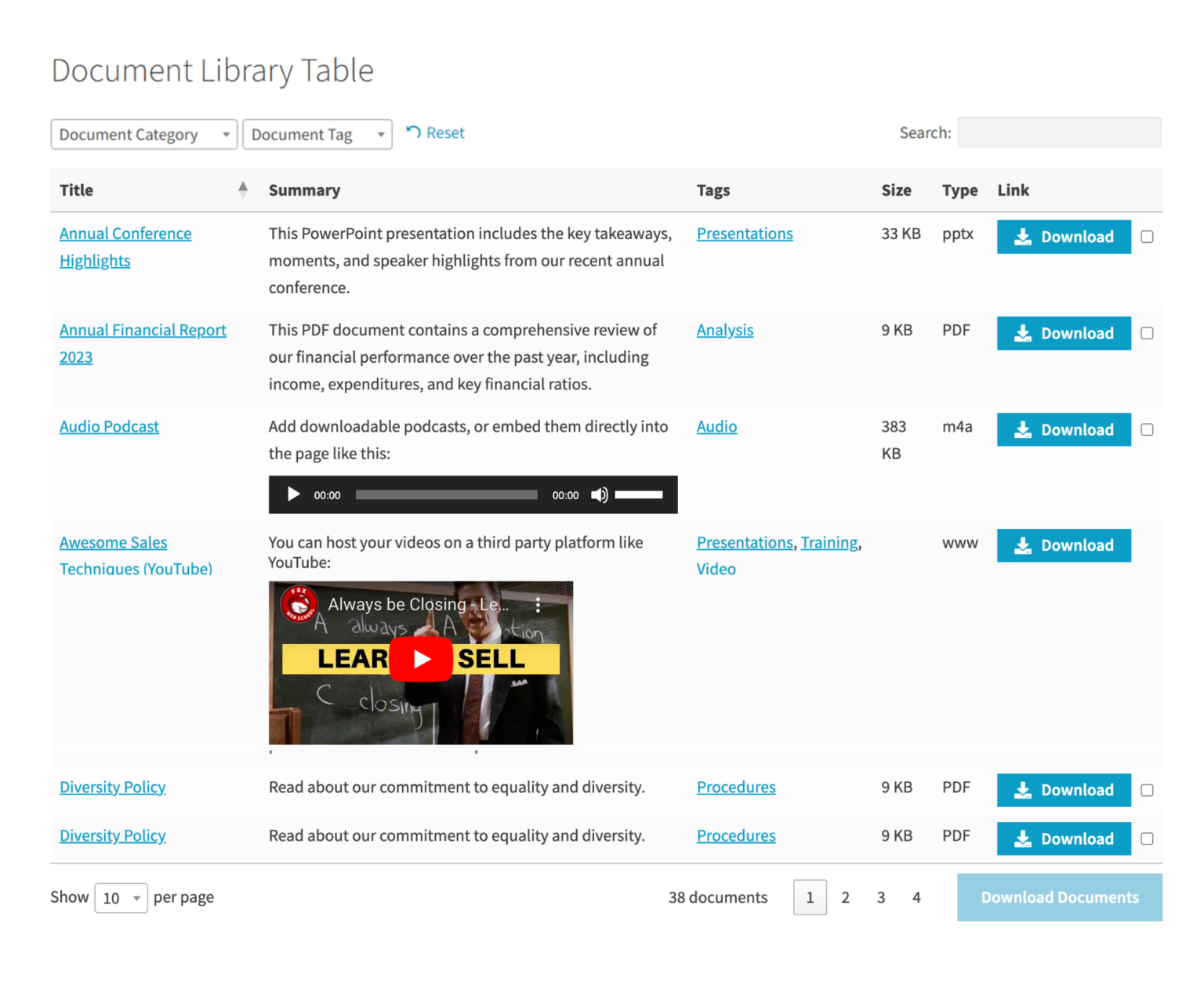
Task: Go to page 2 of documents
Action: coord(845,898)
